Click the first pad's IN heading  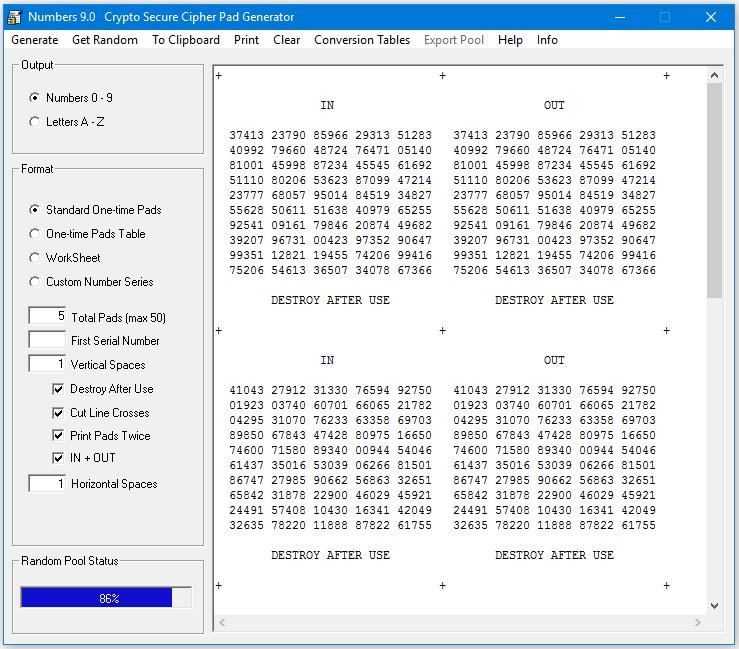click(x=327, y=105)
